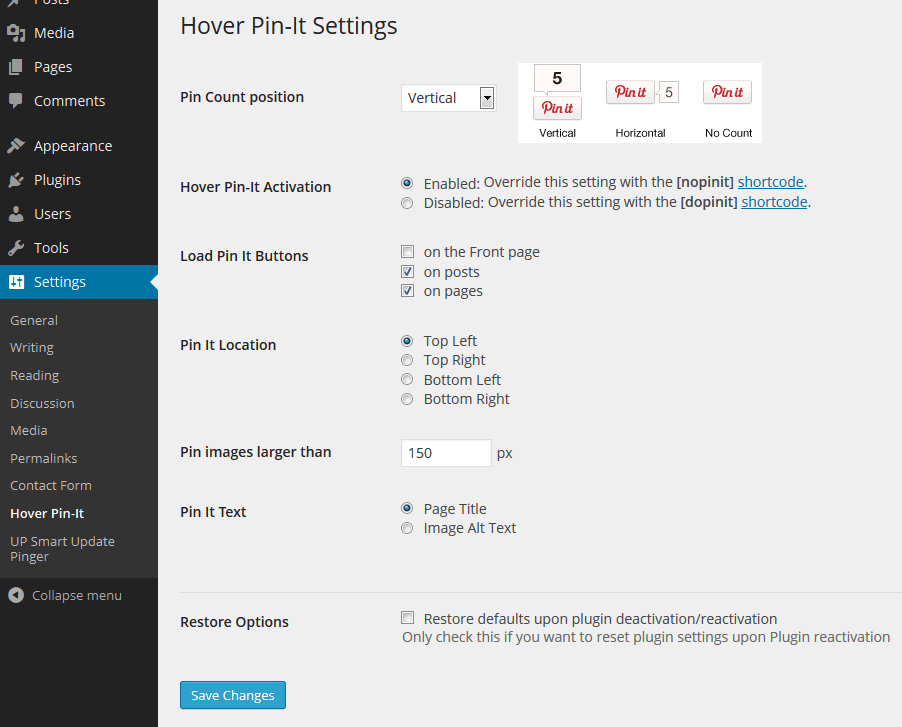902x727 pixels.
Task: Open the shortcode link beside [nopinit]
Action: [771, 183]
